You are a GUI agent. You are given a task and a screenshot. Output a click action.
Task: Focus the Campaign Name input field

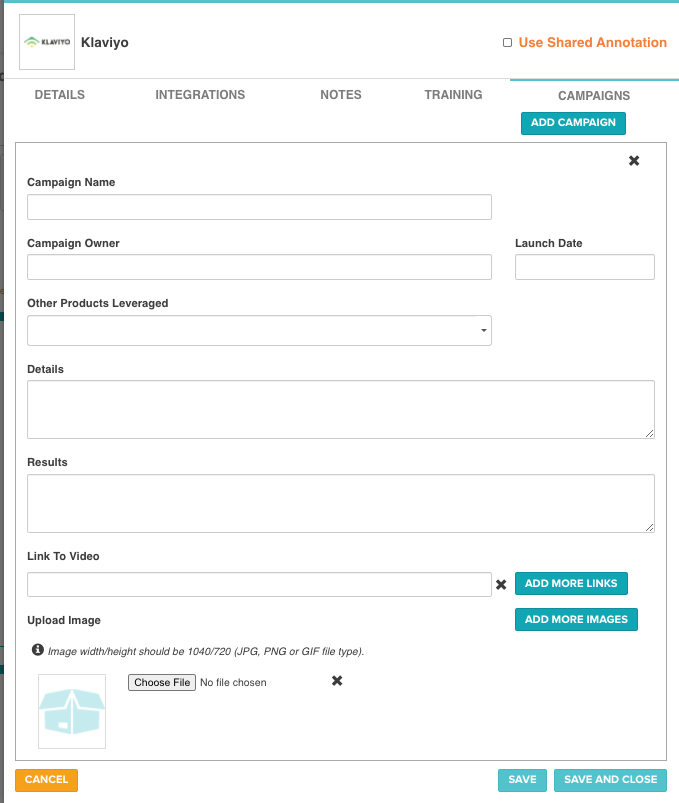[260, 207]
